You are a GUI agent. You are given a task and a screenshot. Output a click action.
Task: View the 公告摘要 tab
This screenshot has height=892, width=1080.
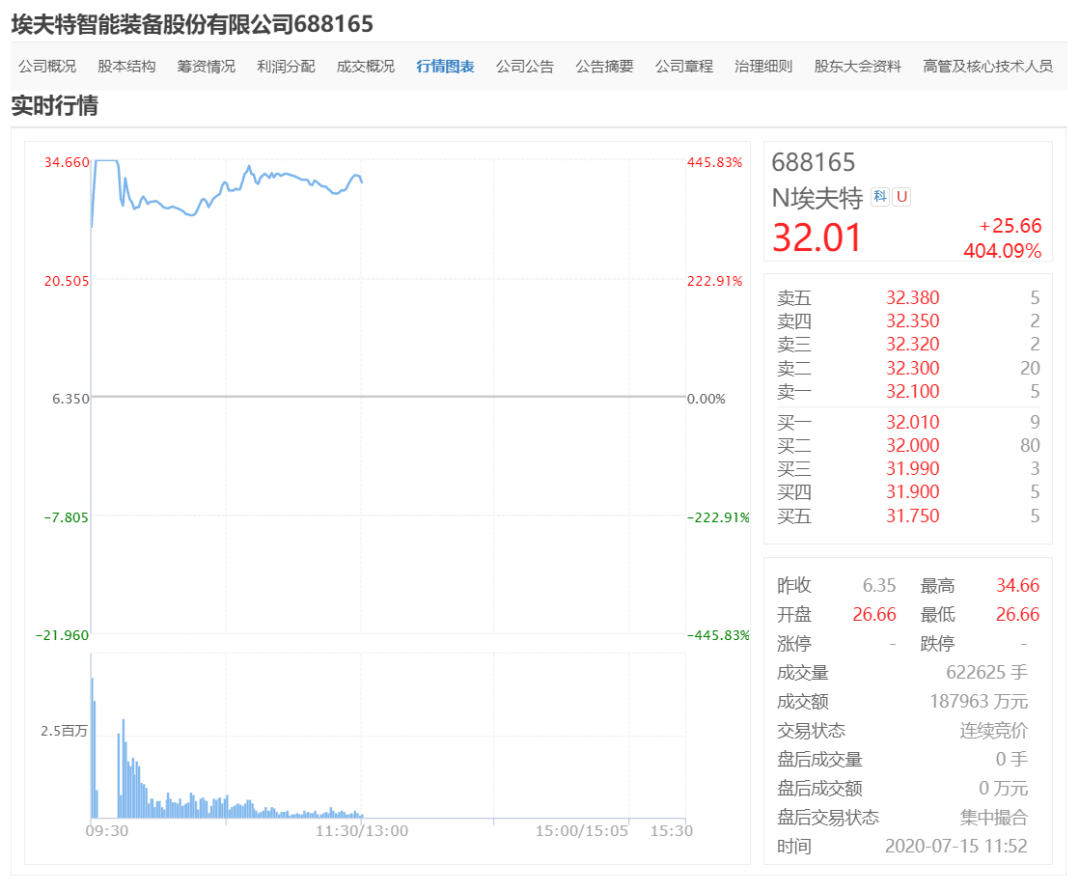pyautogui.click(x=603, y=67)
